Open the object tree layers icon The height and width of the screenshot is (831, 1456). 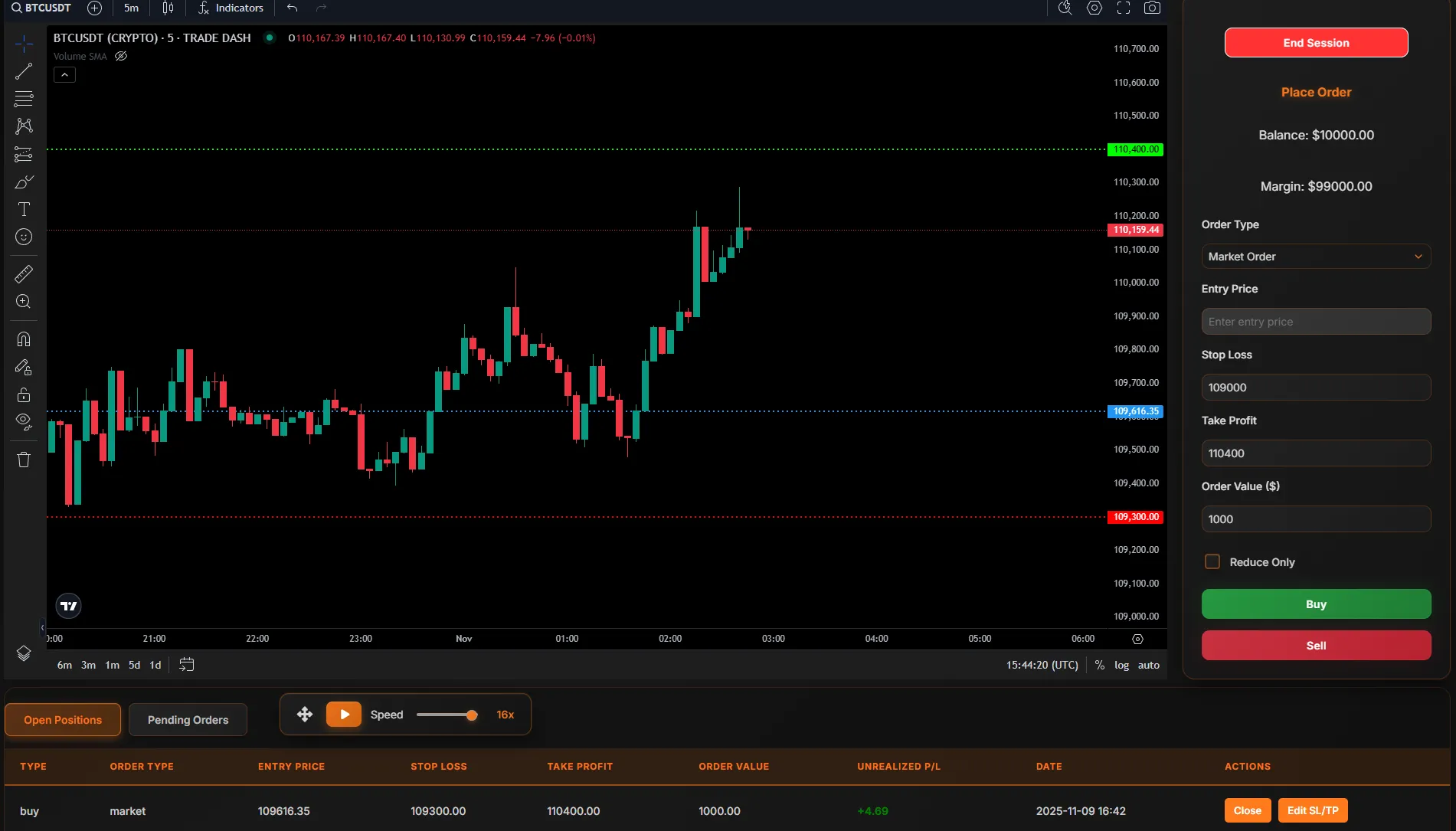24,653
